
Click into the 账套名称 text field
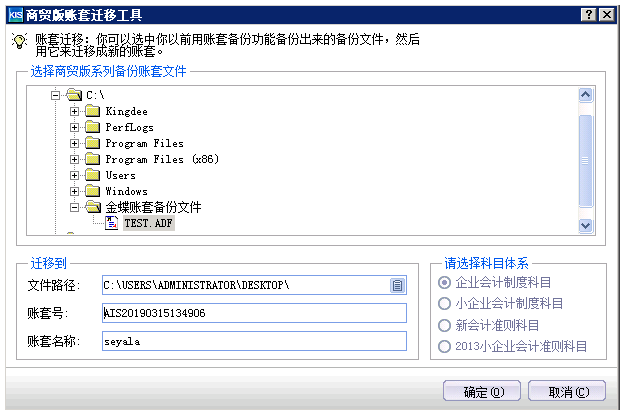[x=254, y=341]
